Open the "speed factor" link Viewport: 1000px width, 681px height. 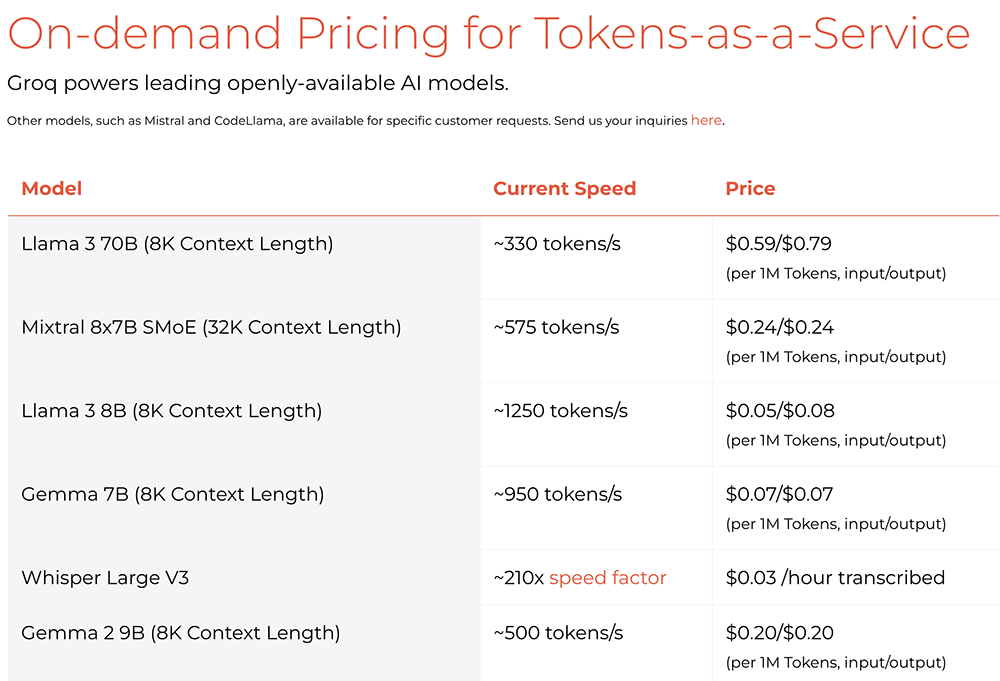pyautogui.click(x=607, y=578)
